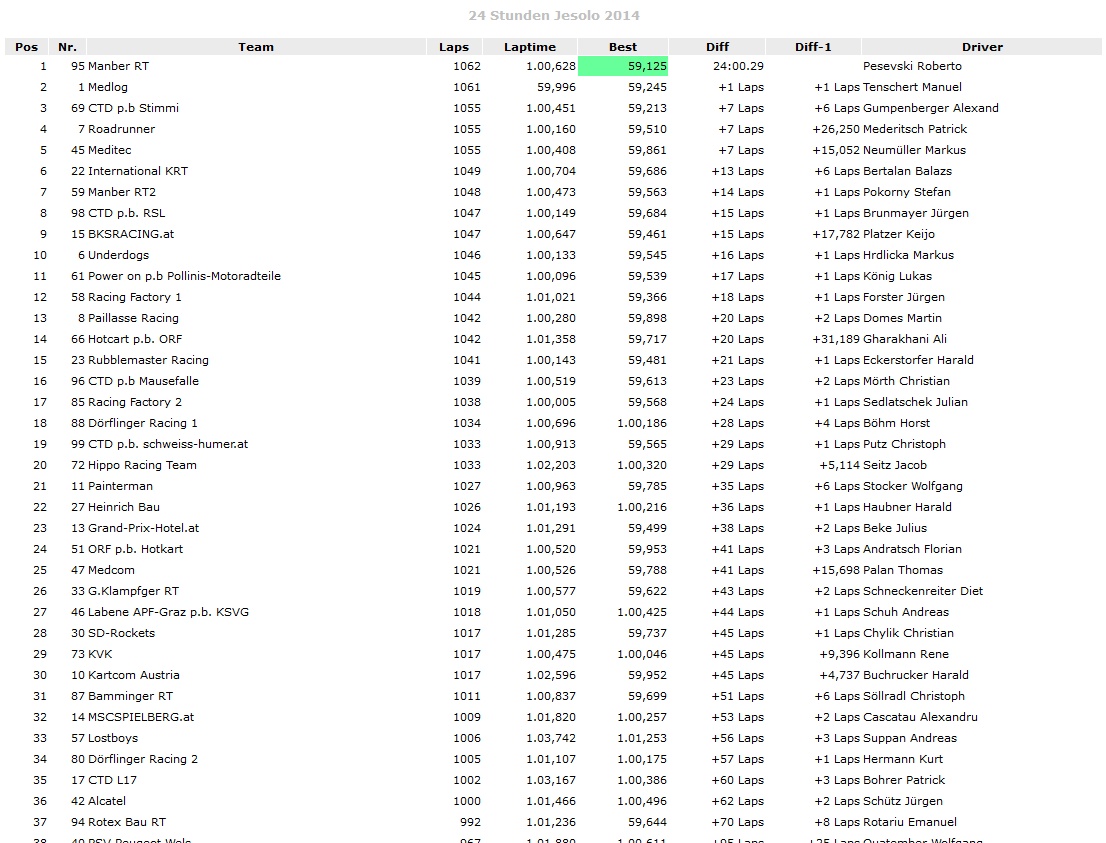This screenshot has height=843, width=1106.
Task: Select the Hippo Racing Team entry
Action: pos(142,465)
